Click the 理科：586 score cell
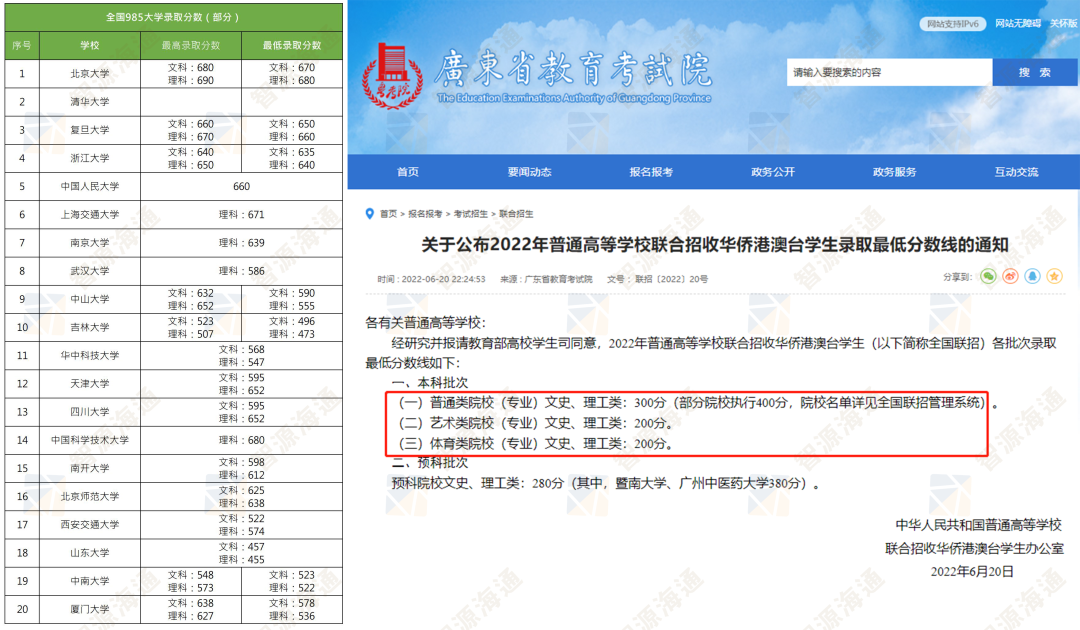Viewport: 1080px width, 630px height. [242, 271]
